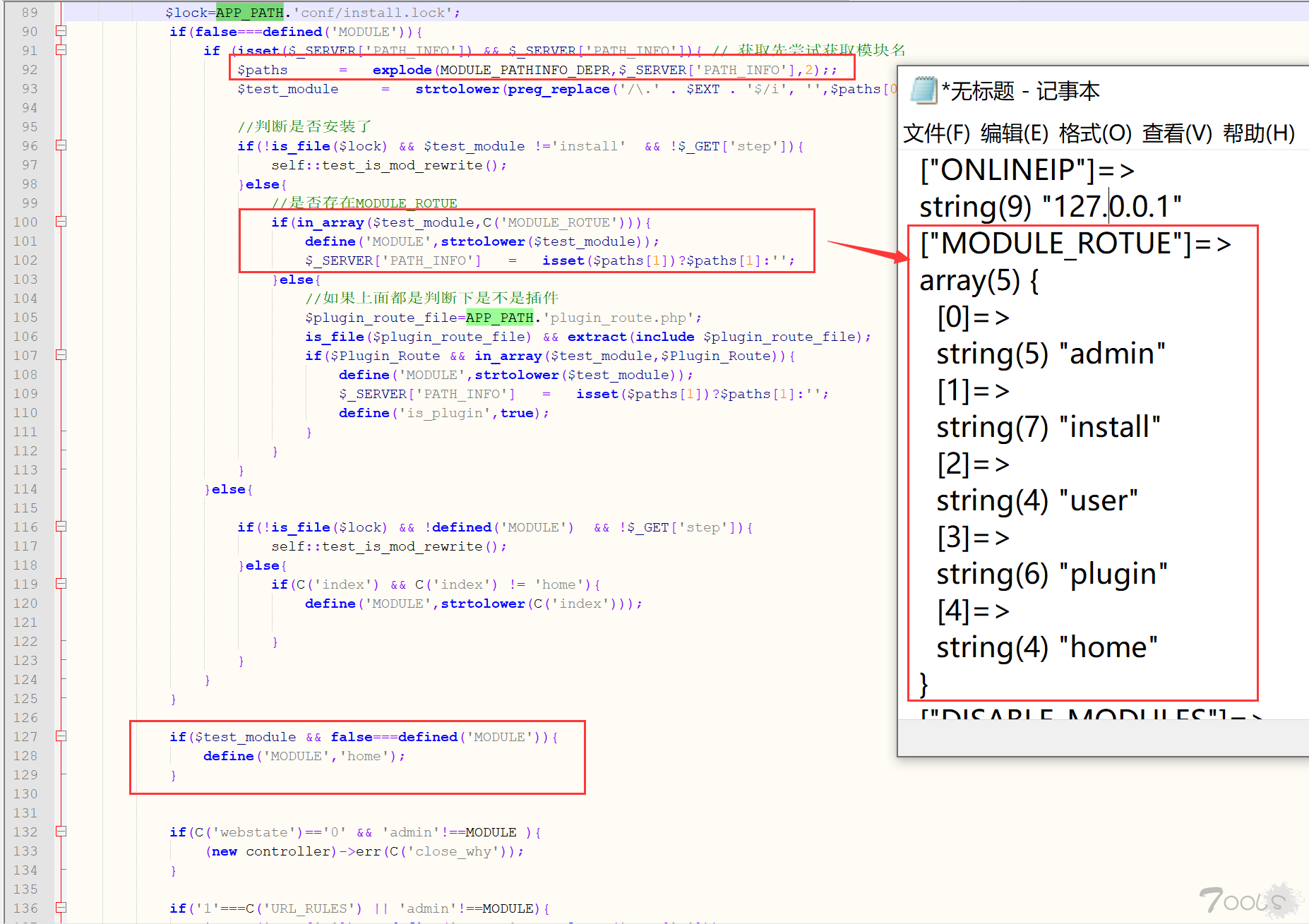Click the [3]=> index line in Notepad
The height and width of the screenshot is (924, 1309).
pos(974,537)
